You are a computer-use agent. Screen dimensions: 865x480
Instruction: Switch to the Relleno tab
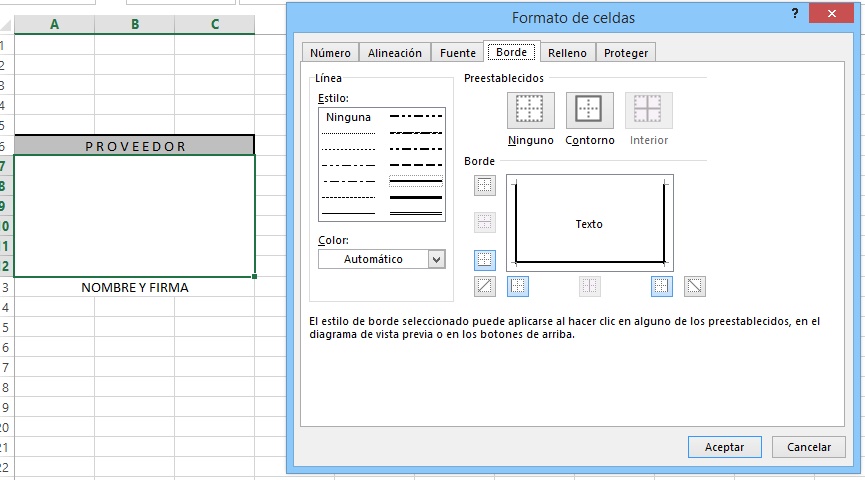pyautogui.click(x=567, y=53)
